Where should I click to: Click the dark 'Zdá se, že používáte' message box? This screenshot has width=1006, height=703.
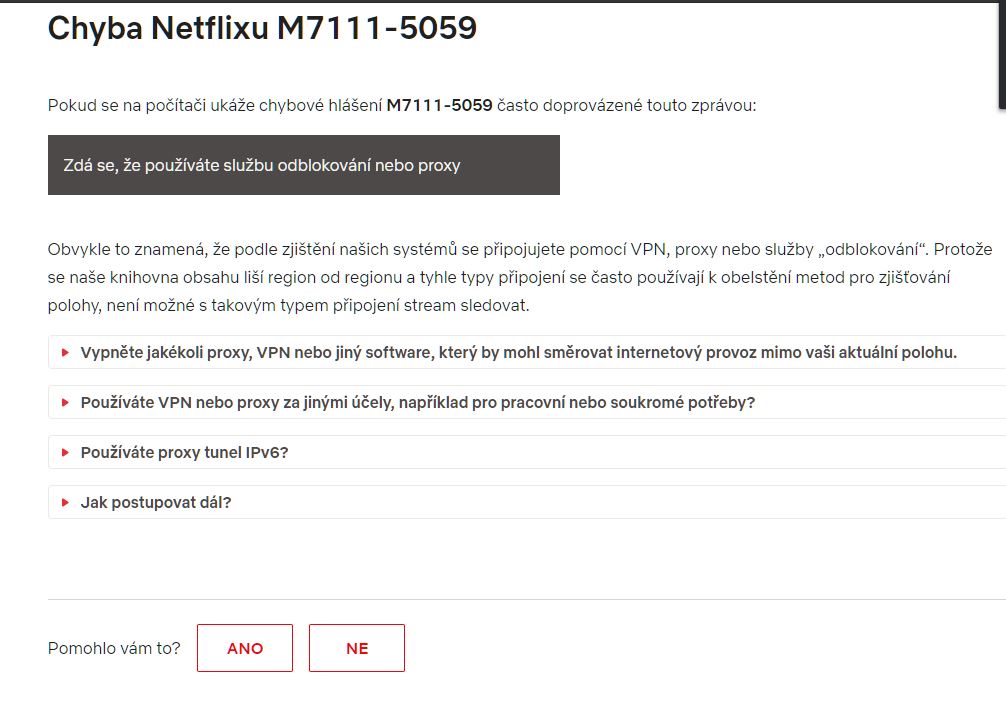coord(303,165)
